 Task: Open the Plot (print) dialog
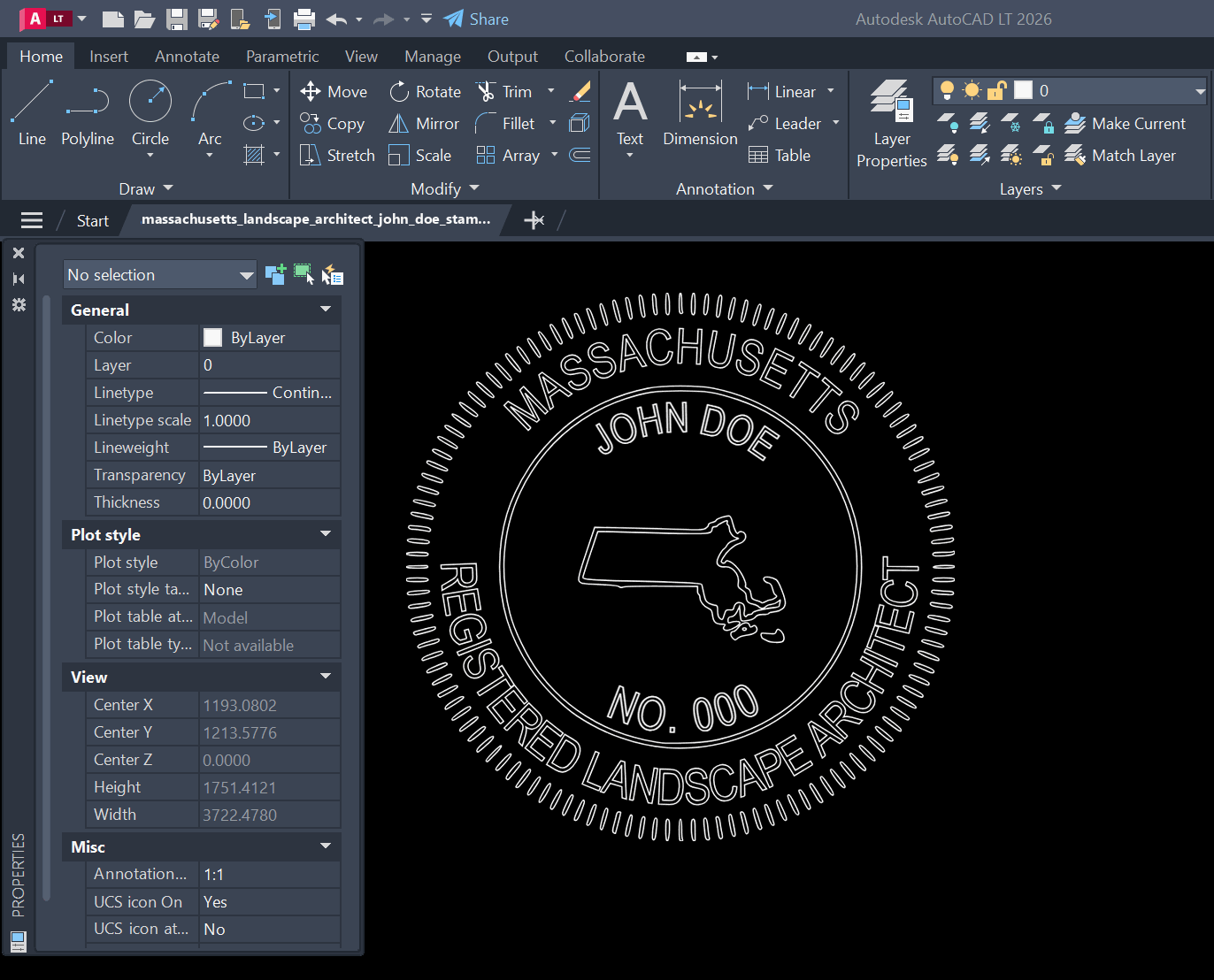(304, 19)
